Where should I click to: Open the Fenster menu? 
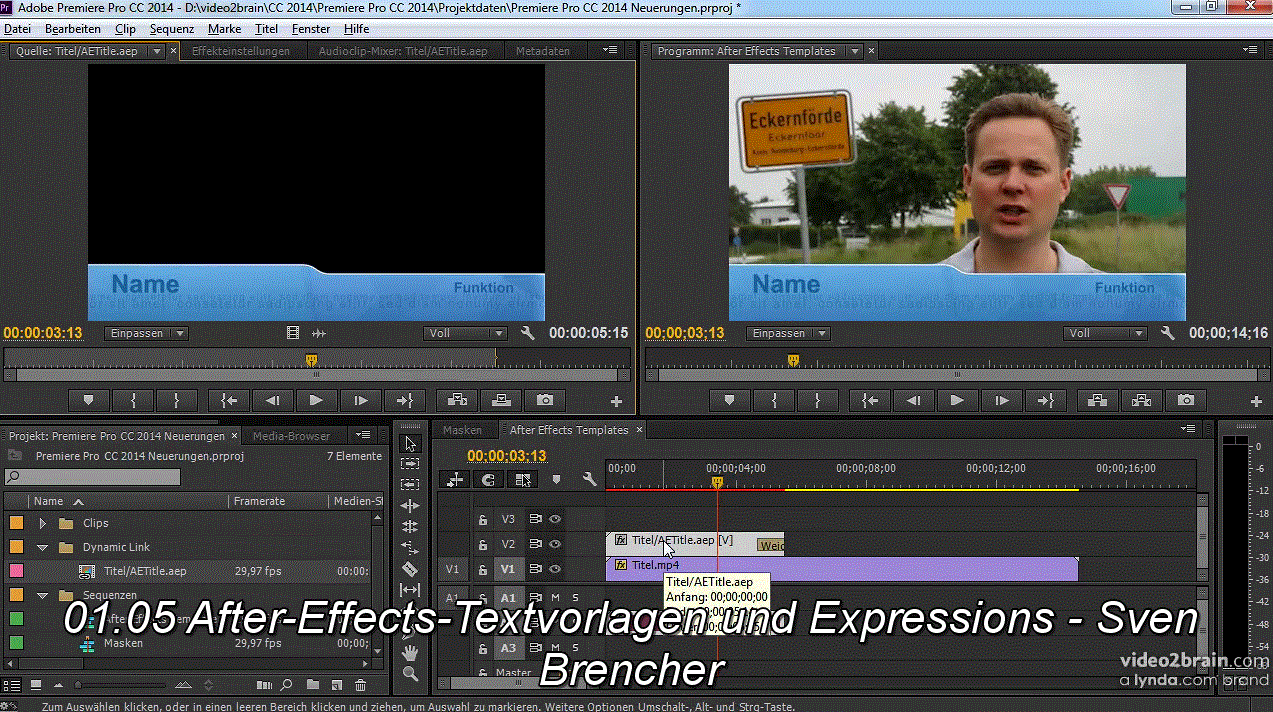311,29
